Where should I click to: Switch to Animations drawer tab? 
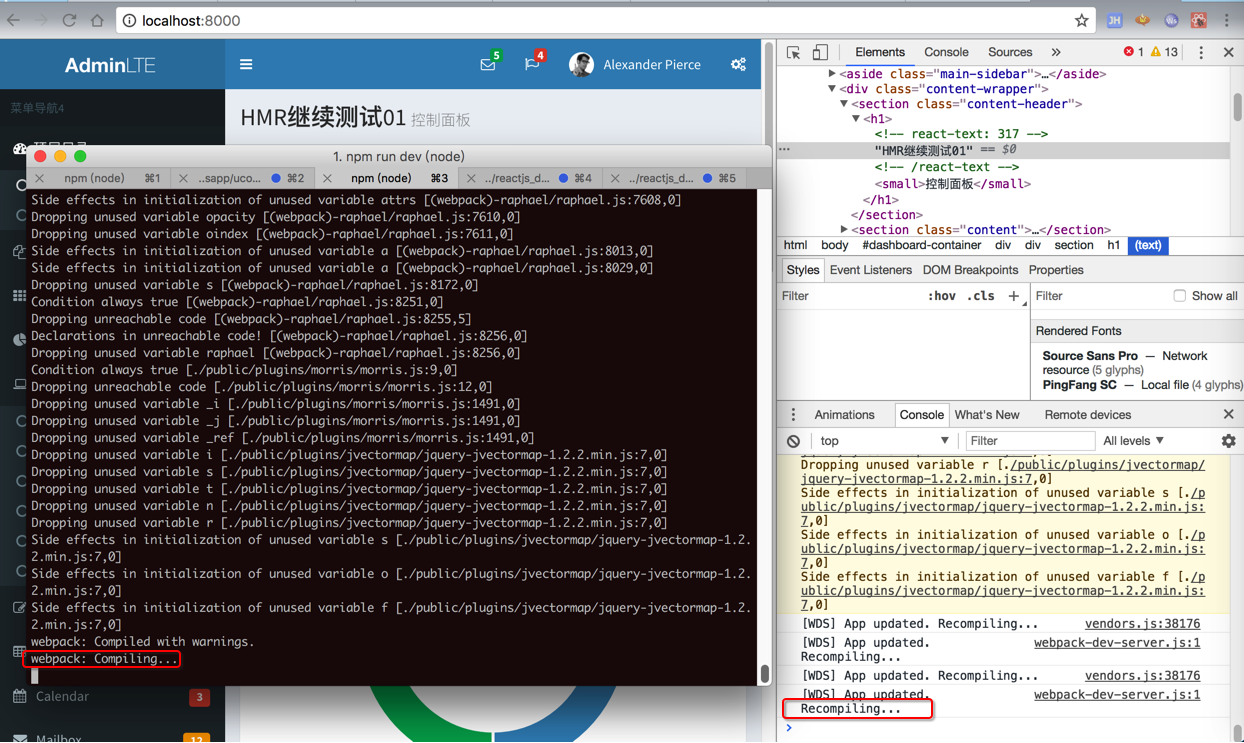click(844, 415)
